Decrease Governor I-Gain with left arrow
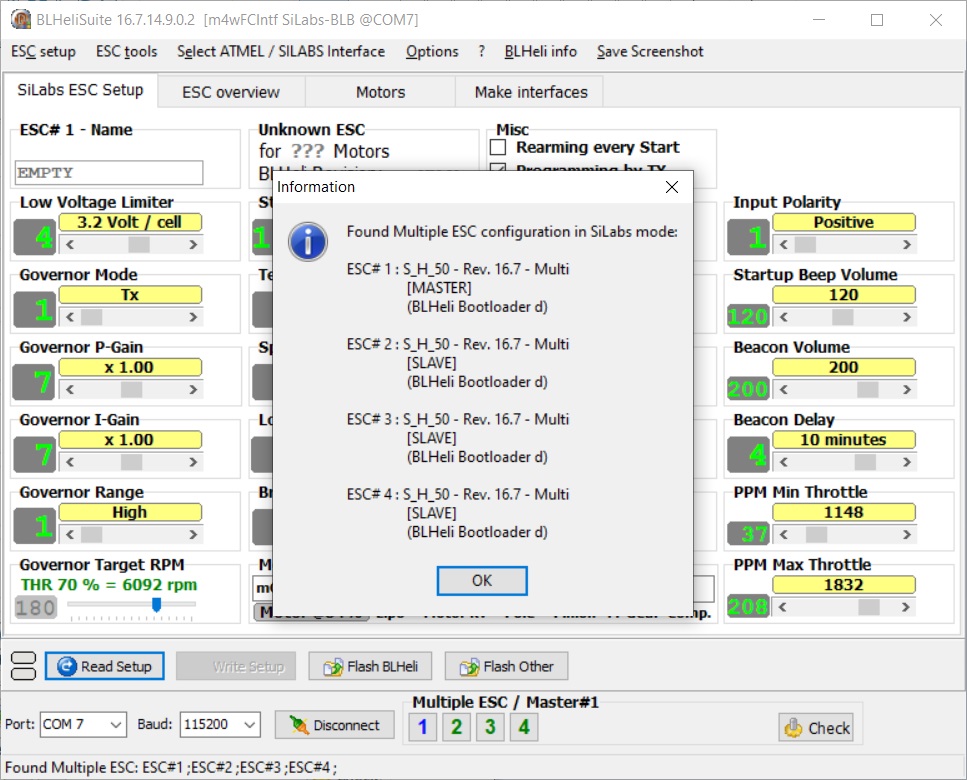Viewport: 967px width, 780px height. pos(70,462)
